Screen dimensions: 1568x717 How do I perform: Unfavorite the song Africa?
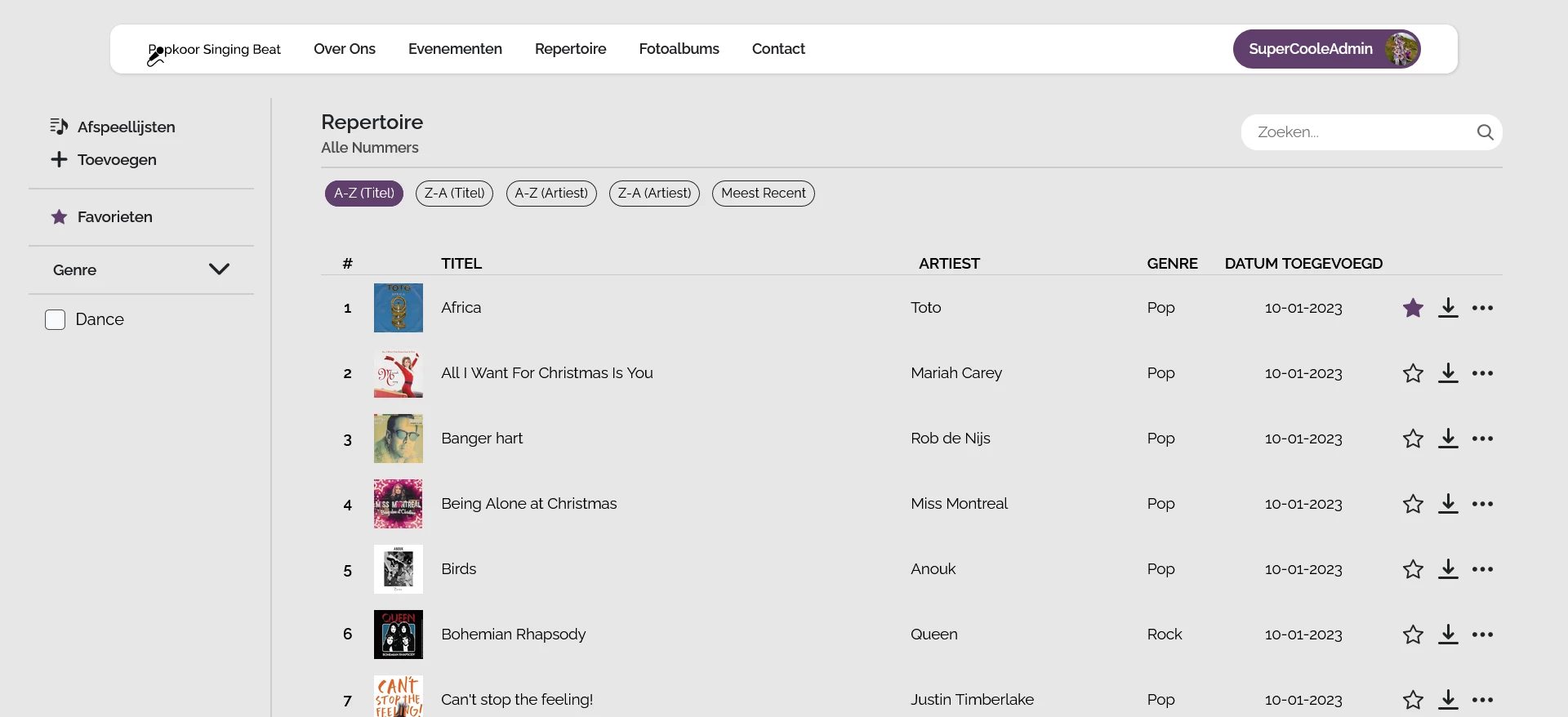(x=1413, y=308)
